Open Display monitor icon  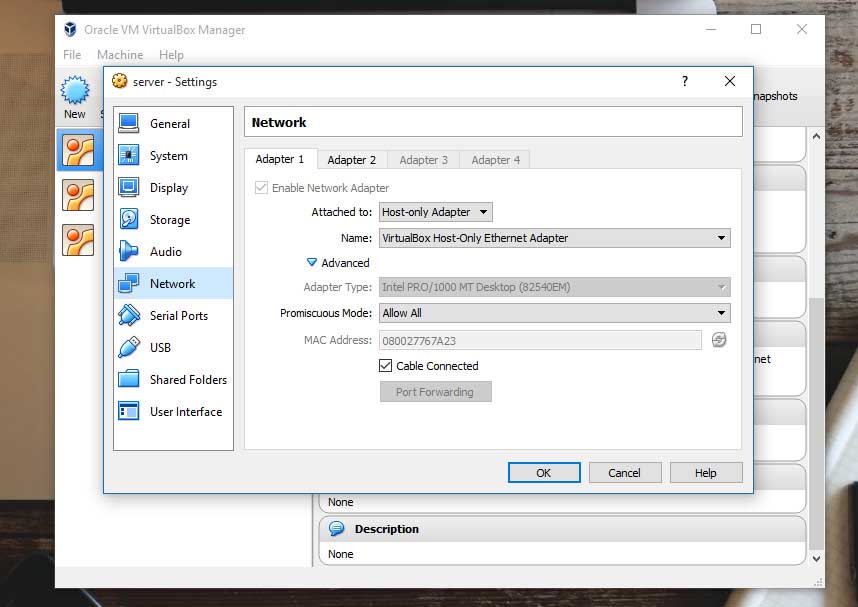click(x=129, y=187)
